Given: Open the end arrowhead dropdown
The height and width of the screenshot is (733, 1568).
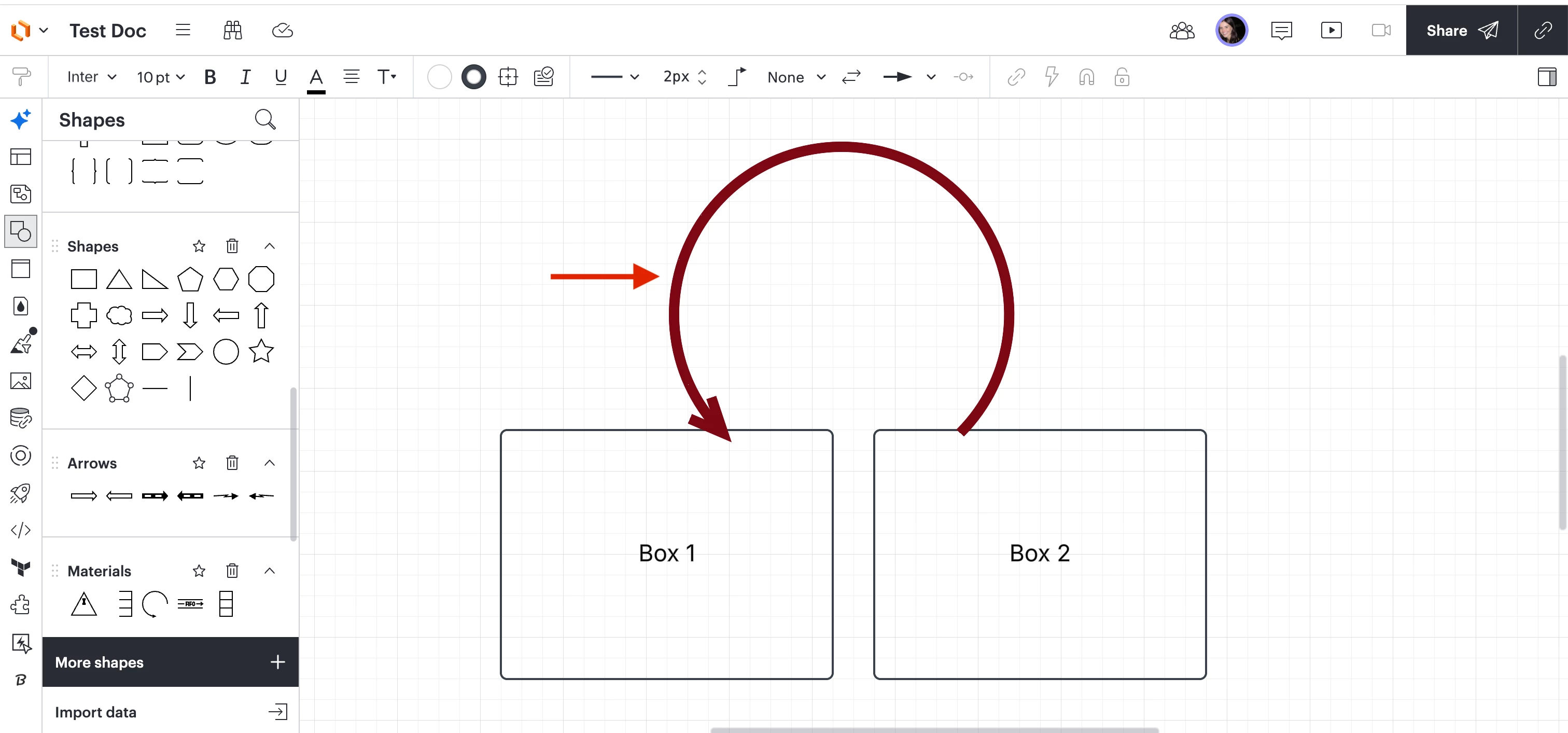Looking at the screenshot, I should (x=909, y=77).
